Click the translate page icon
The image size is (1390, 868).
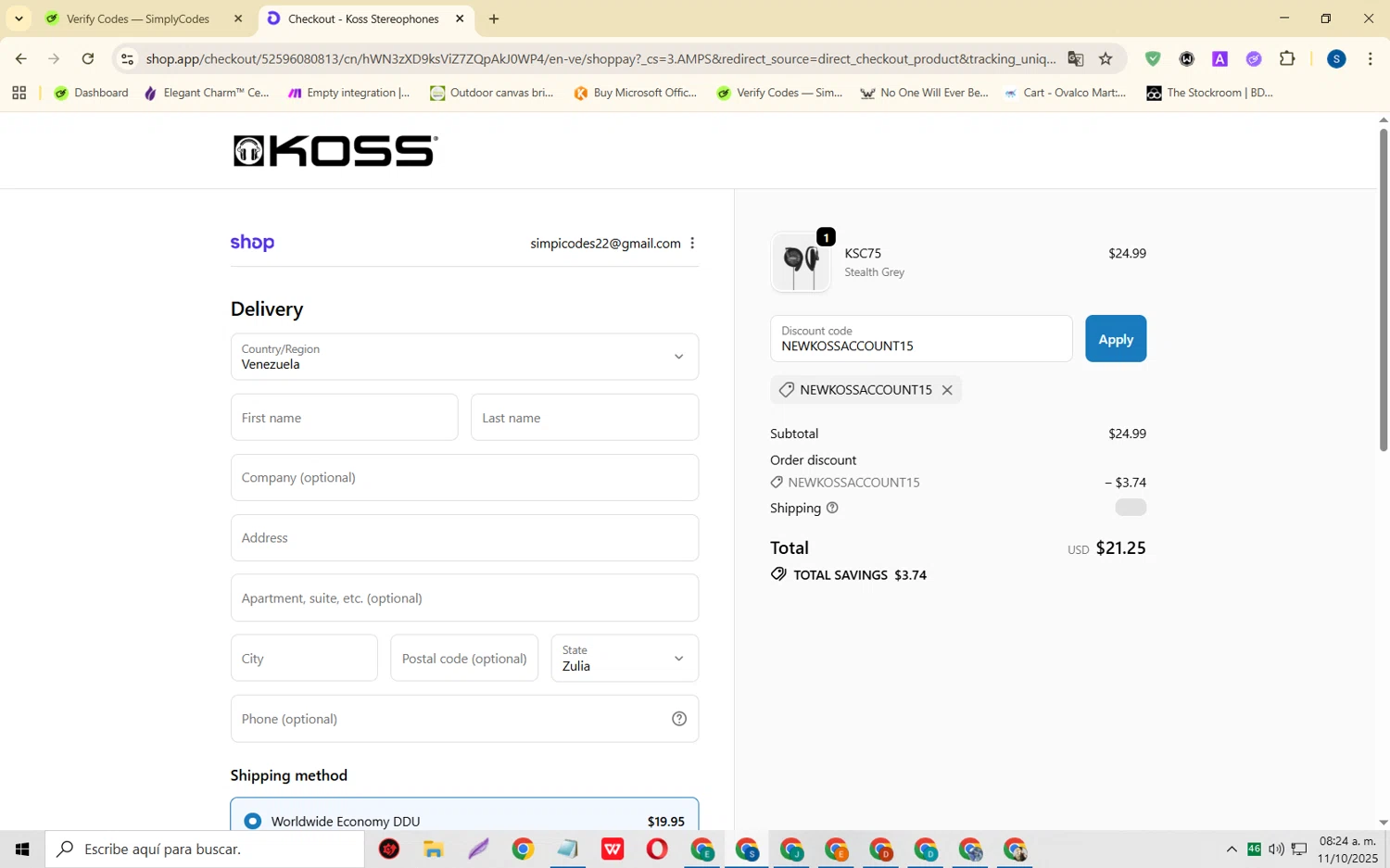click(x=1076, y=59)
